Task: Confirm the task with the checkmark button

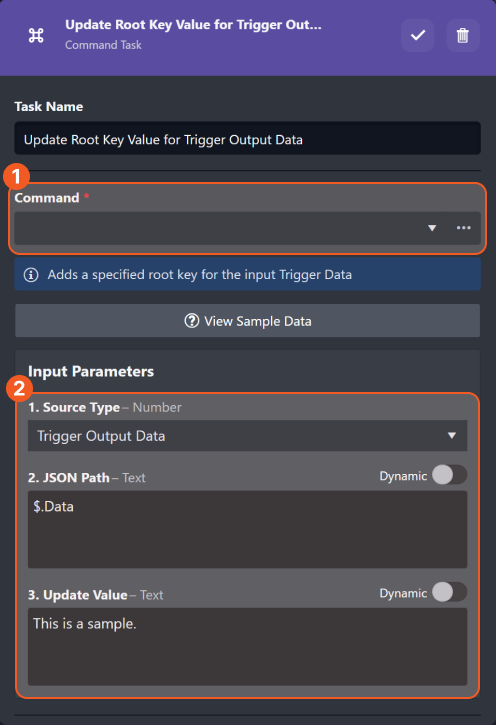Action: (x=417, y=35)
